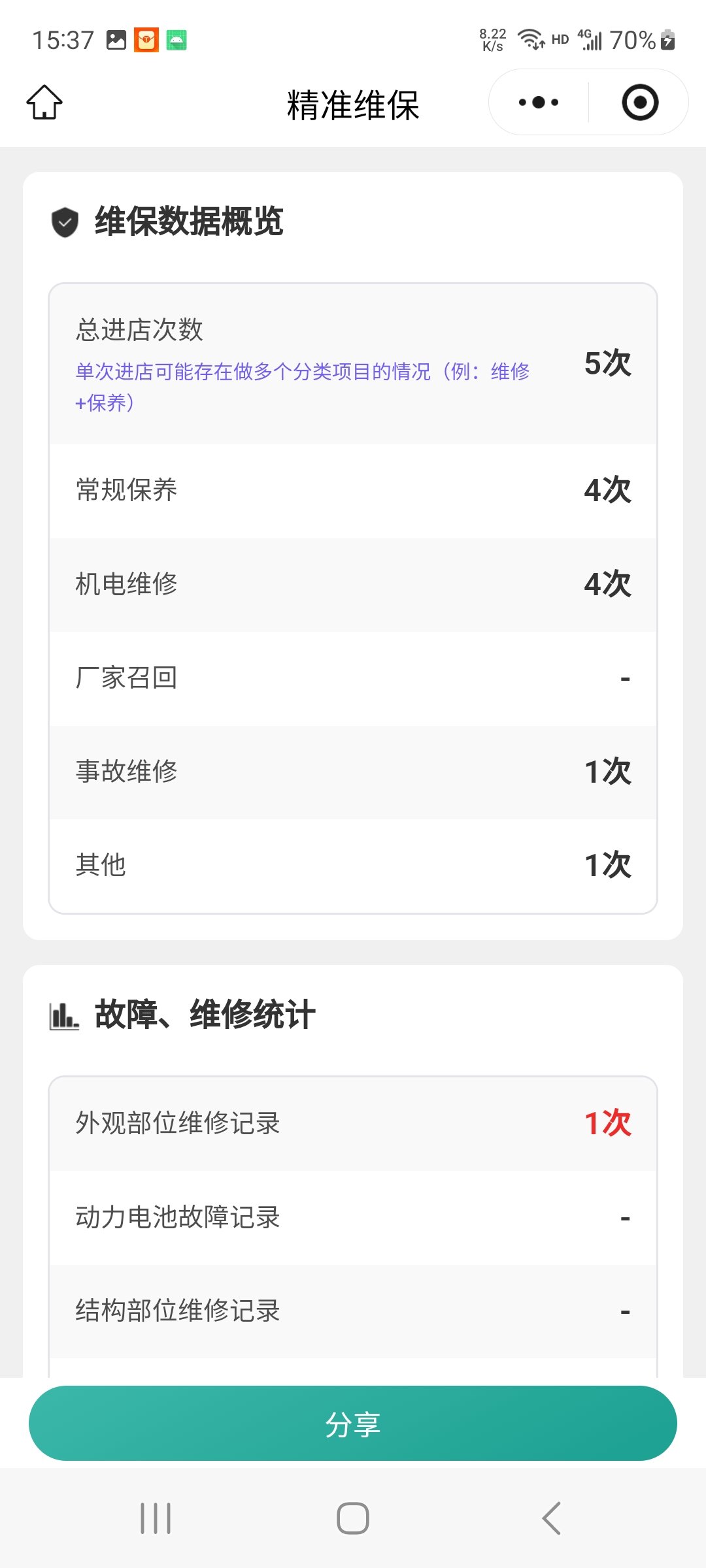The image size is (706, 1568).
Task: Tap the home icon in header
Action: click(x=44, y=103)
